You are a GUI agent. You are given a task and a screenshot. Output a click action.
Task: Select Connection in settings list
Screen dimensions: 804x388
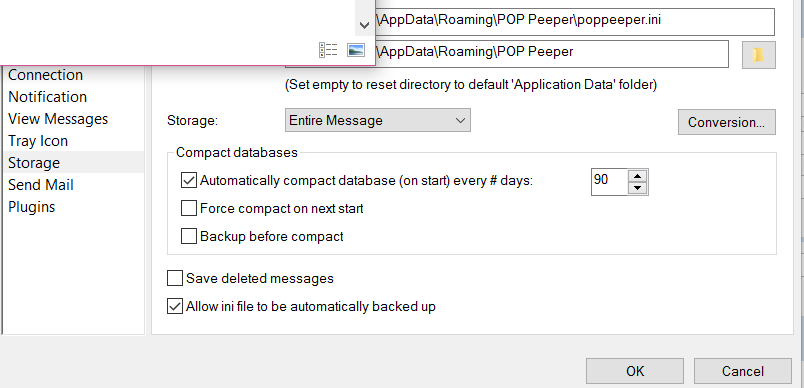[x=46, y=75]
